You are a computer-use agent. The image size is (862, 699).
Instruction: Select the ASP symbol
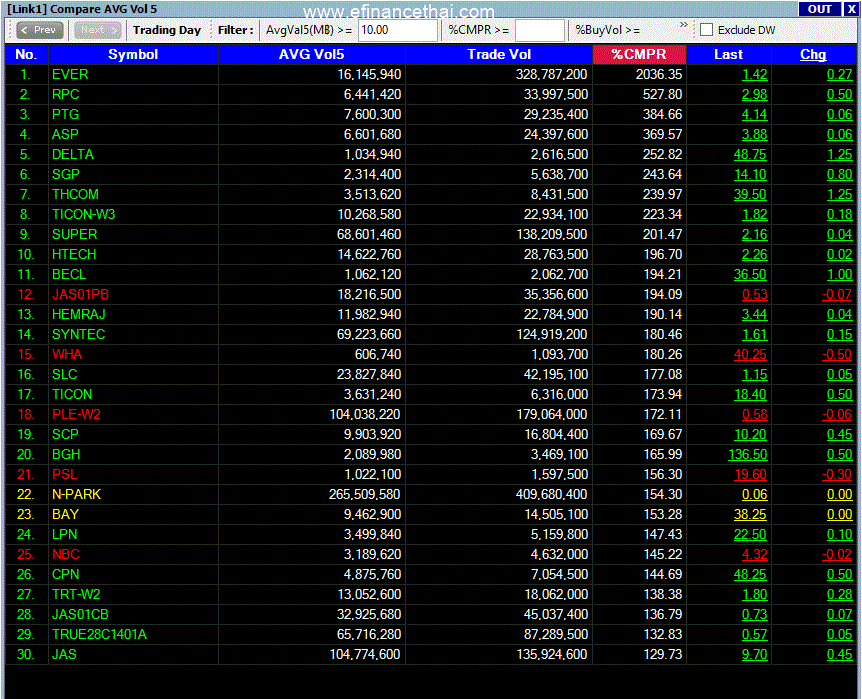coord(65,134)
